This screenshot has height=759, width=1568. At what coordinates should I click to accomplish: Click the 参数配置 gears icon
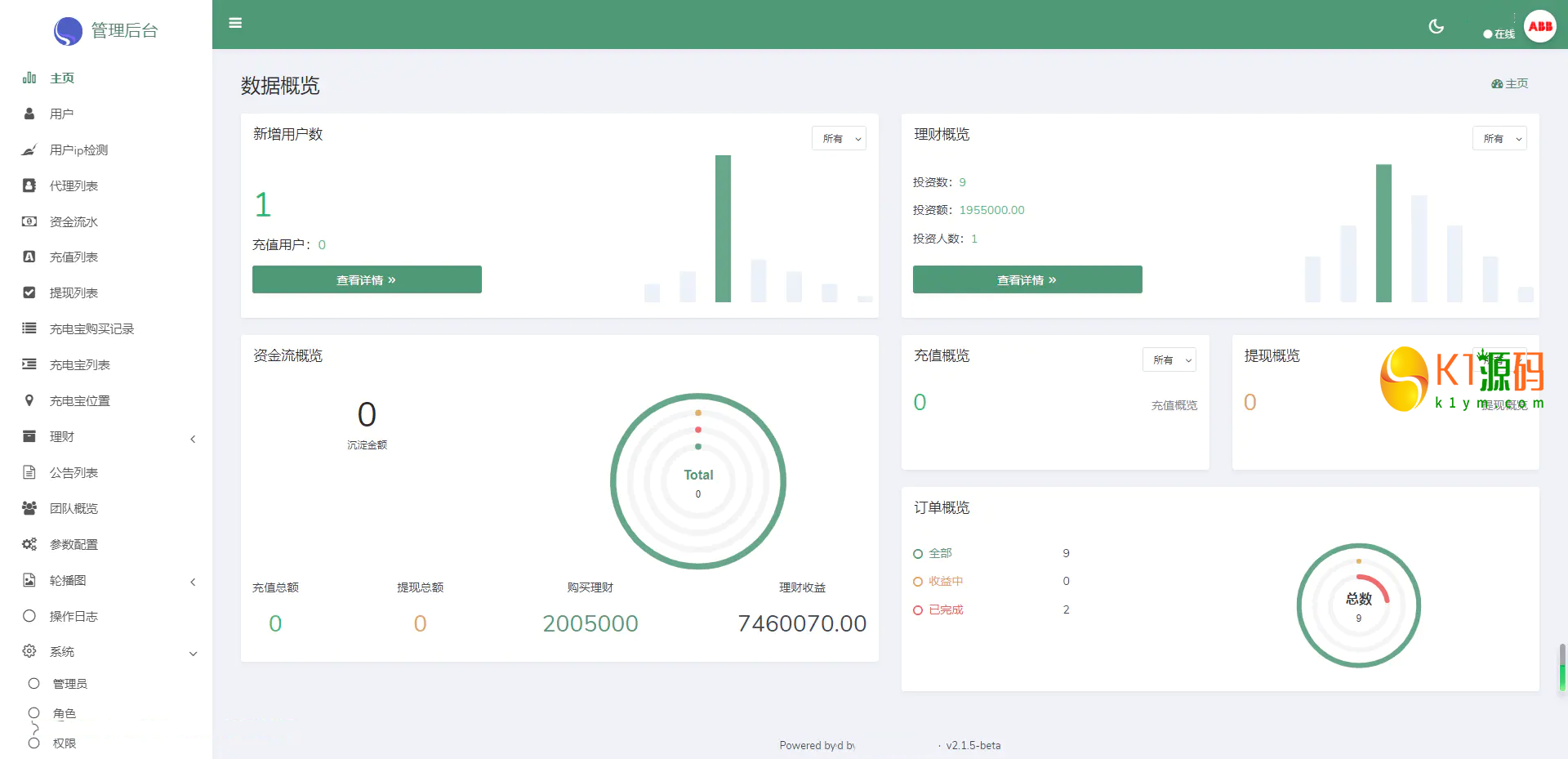(x=29, y=544)
